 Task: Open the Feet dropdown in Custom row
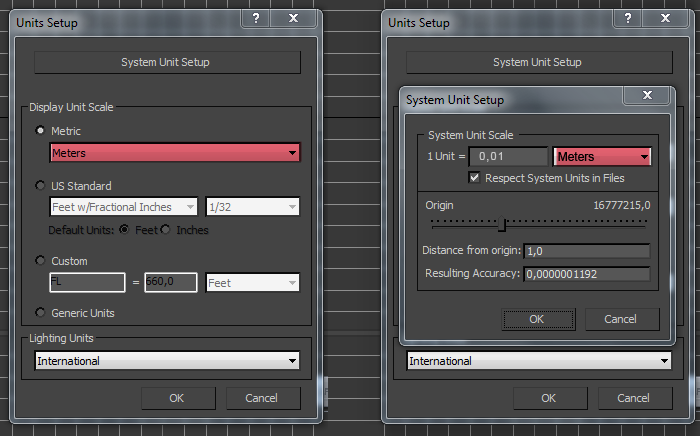[252, 282]
